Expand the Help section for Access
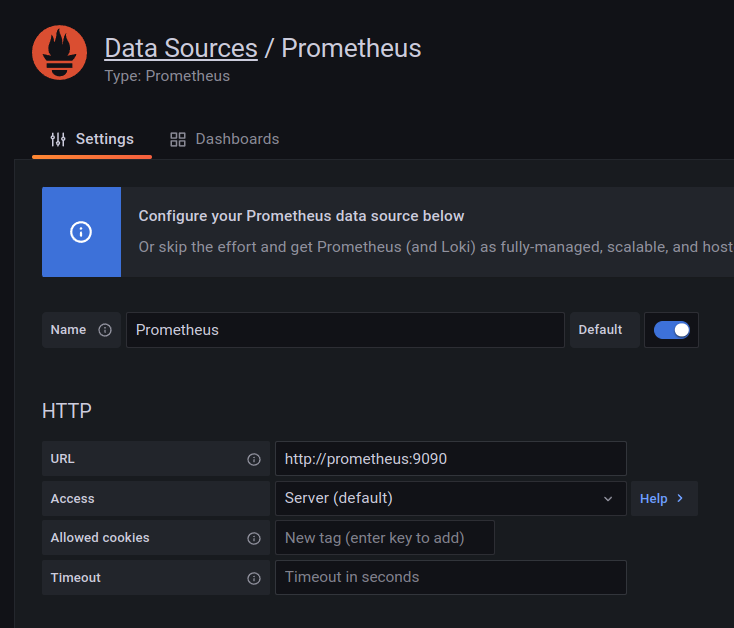The width and height of the screenshot is (734, 628). 664,498
